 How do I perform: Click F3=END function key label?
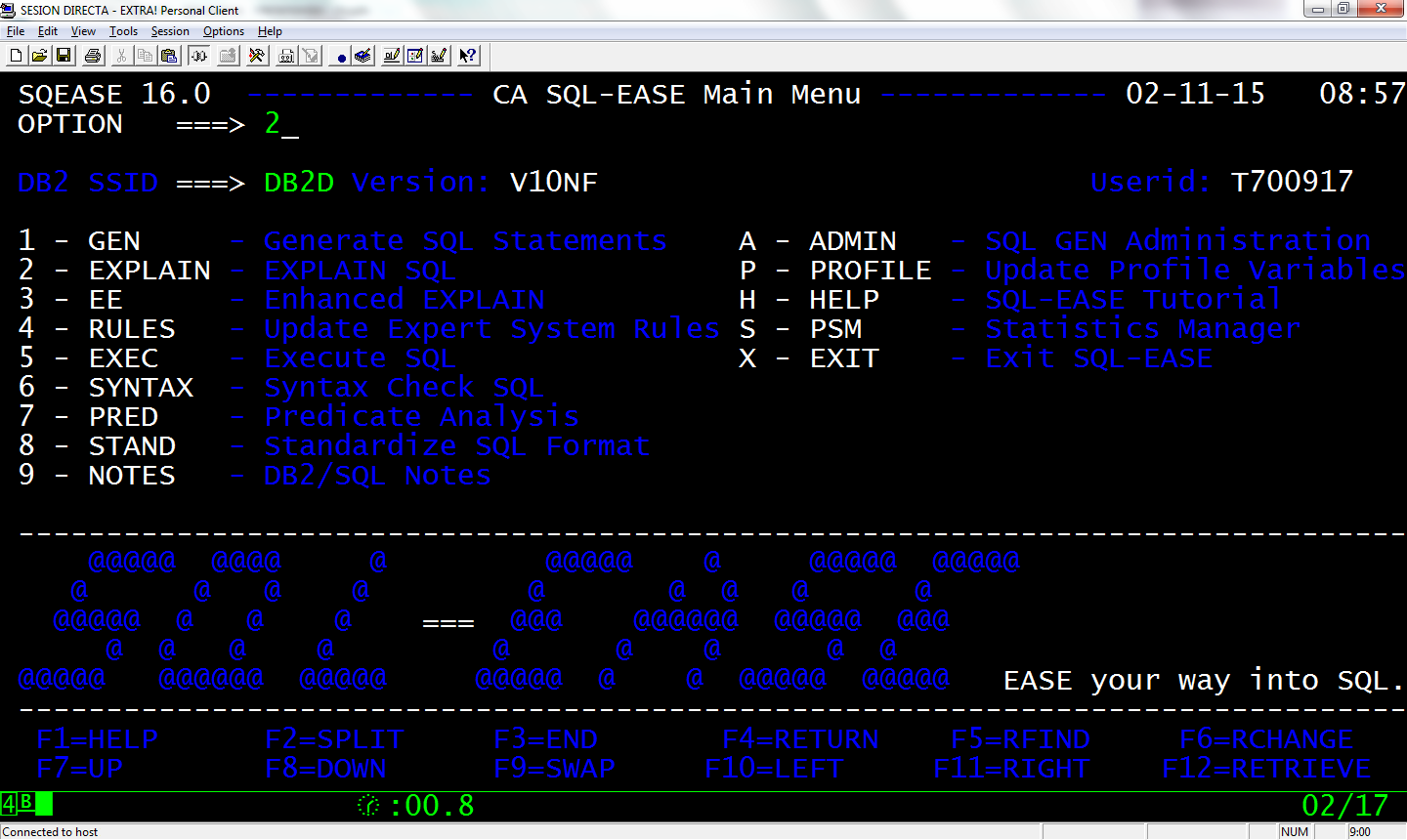(x=545, y=739)
